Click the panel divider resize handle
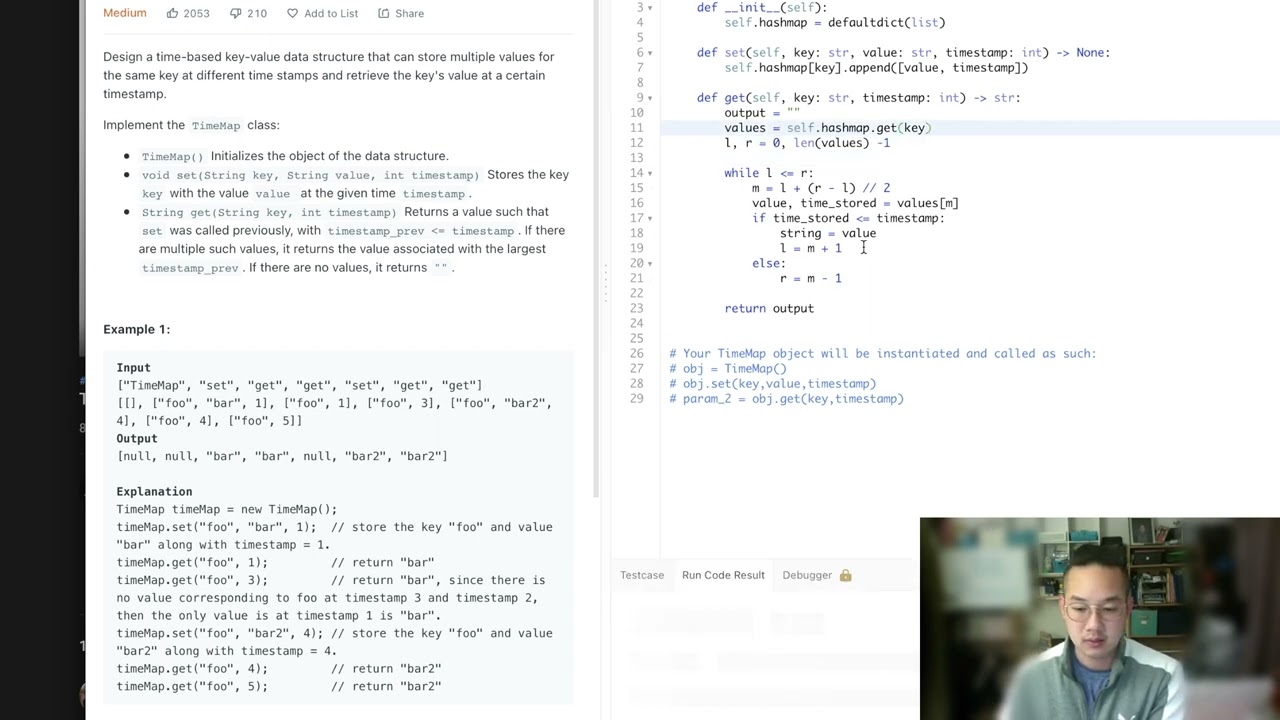The image size is (1280, 720). [605, 284]
